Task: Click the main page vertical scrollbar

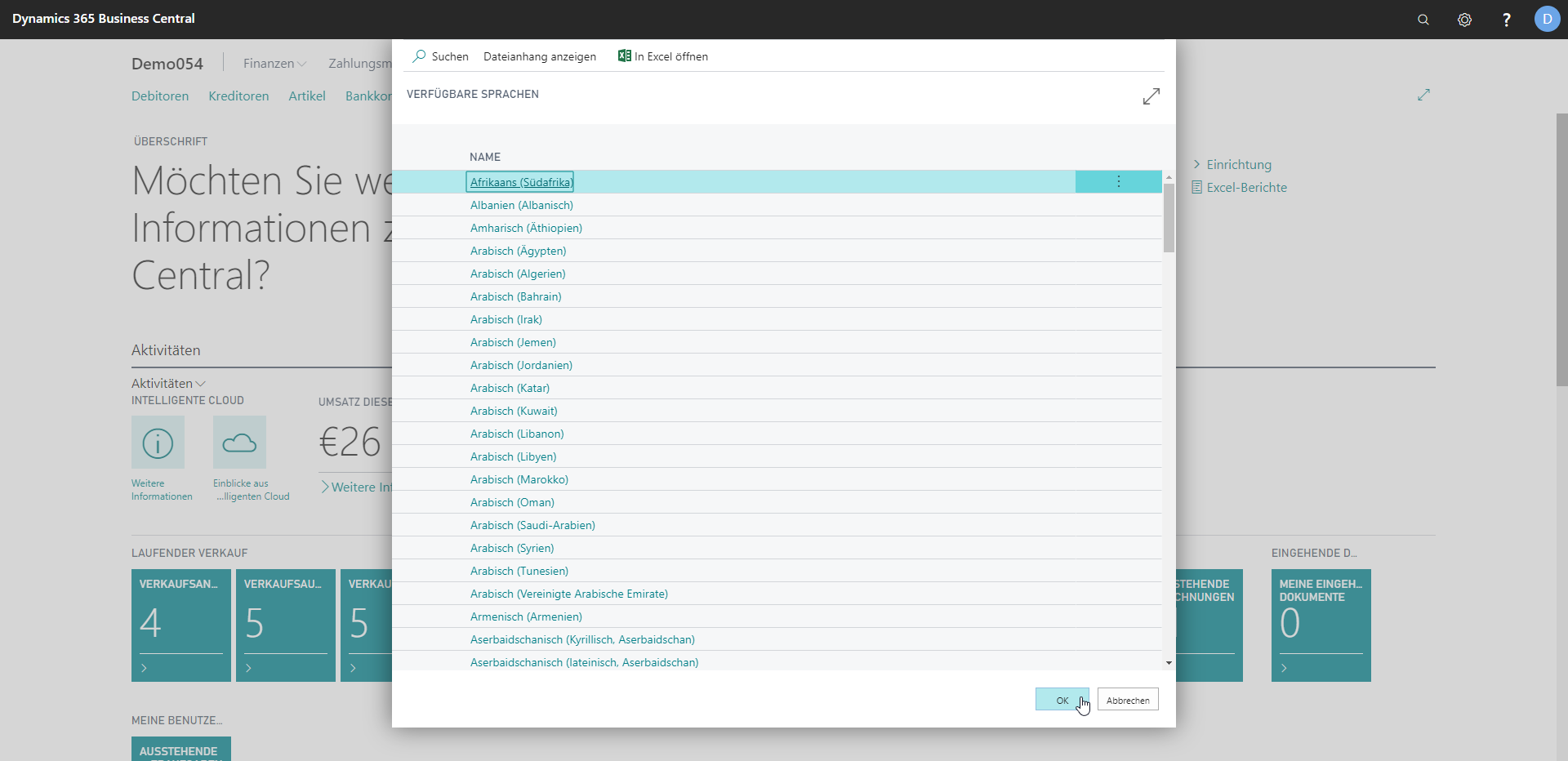Action: (x=1561, y=249)
